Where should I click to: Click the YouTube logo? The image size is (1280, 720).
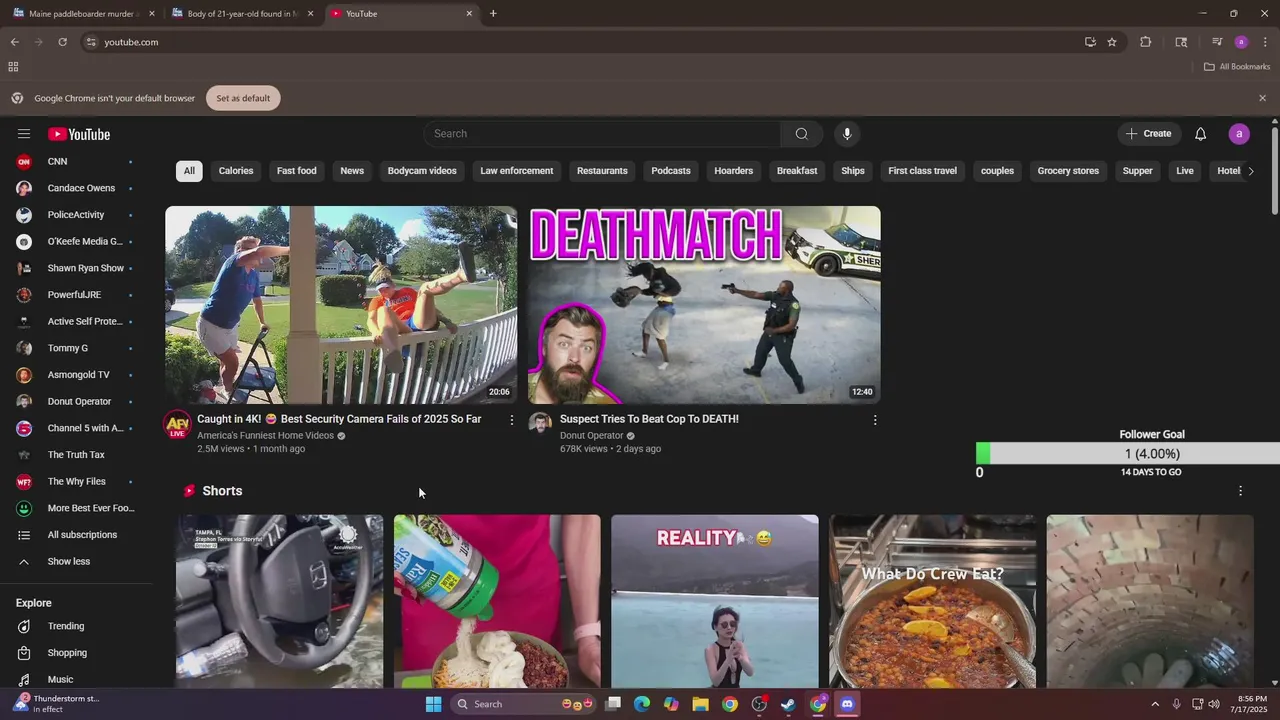click(x=79, y=134)
